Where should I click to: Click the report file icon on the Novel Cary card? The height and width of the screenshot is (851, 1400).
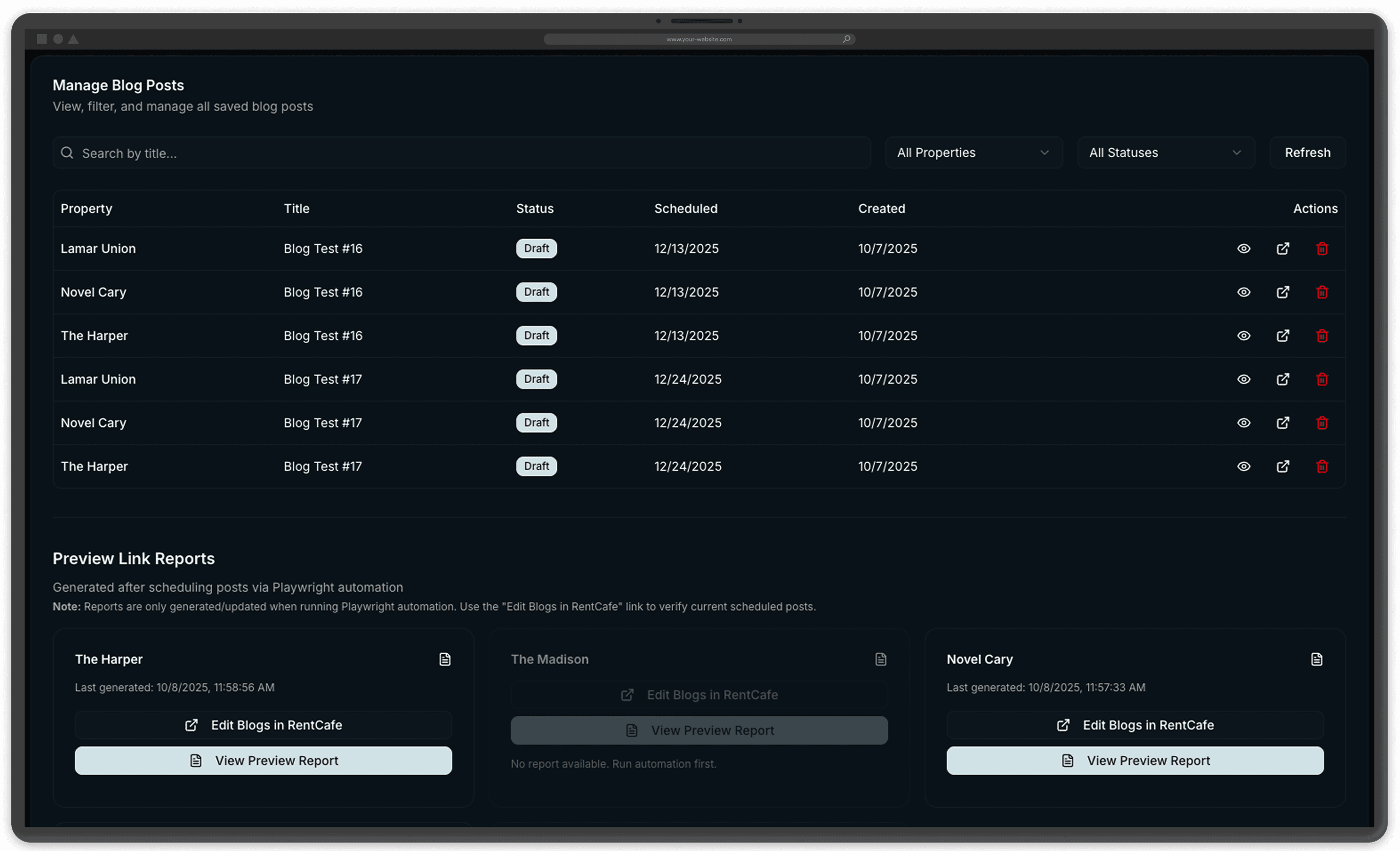point(1317,659)
